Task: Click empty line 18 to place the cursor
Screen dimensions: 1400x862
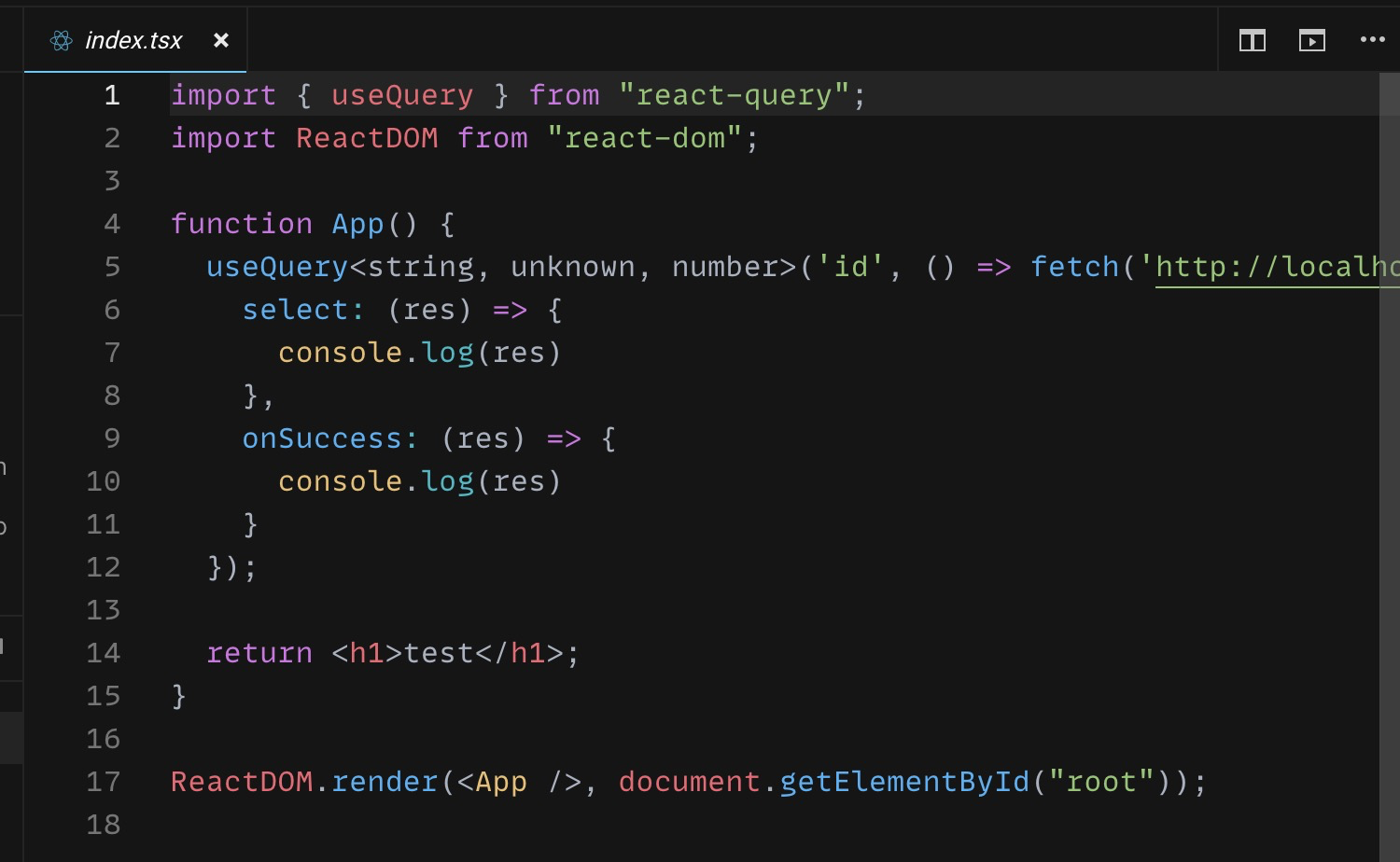Action: [280, 825]
